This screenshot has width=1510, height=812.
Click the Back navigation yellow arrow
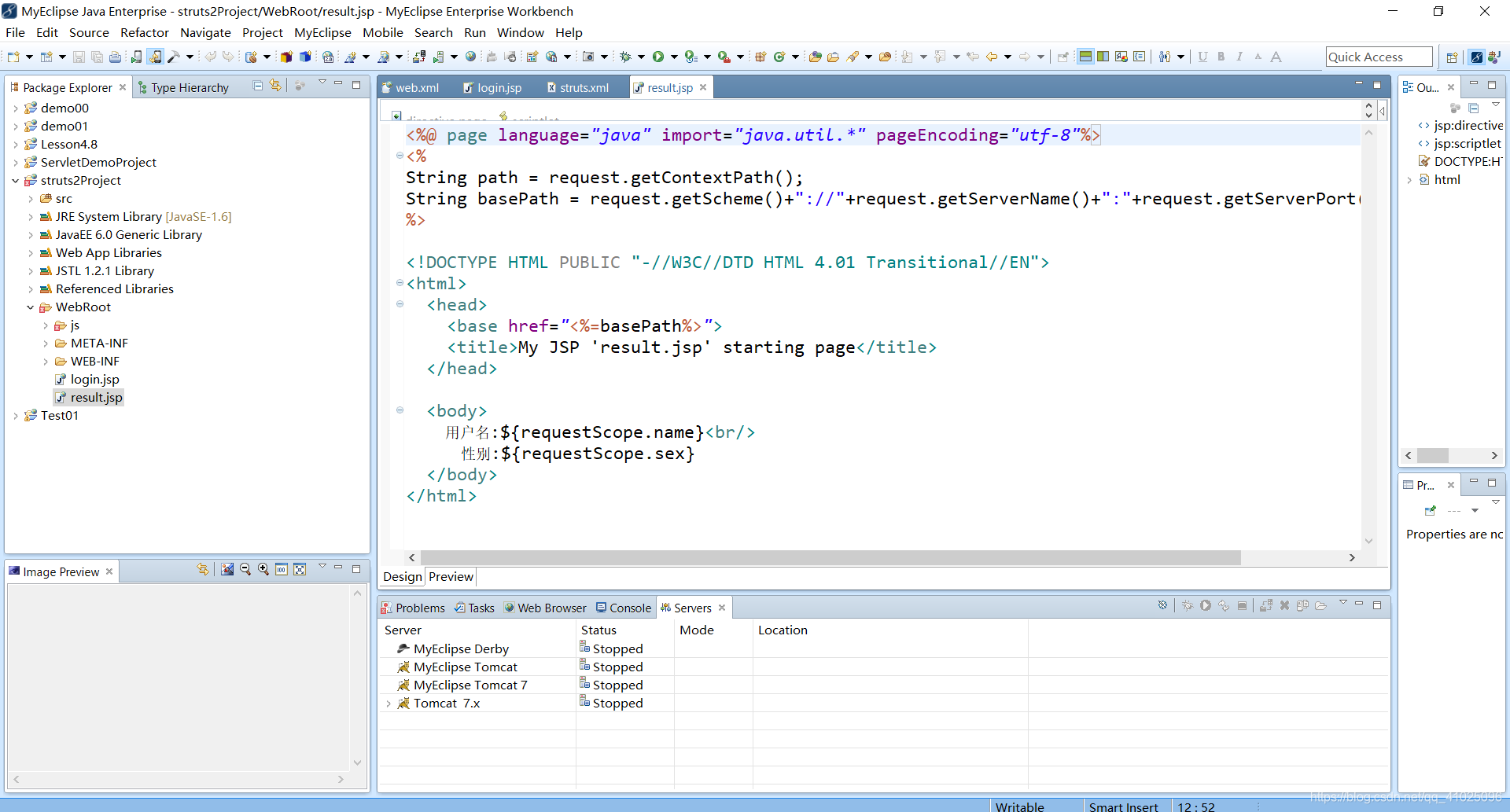(992, 57)
